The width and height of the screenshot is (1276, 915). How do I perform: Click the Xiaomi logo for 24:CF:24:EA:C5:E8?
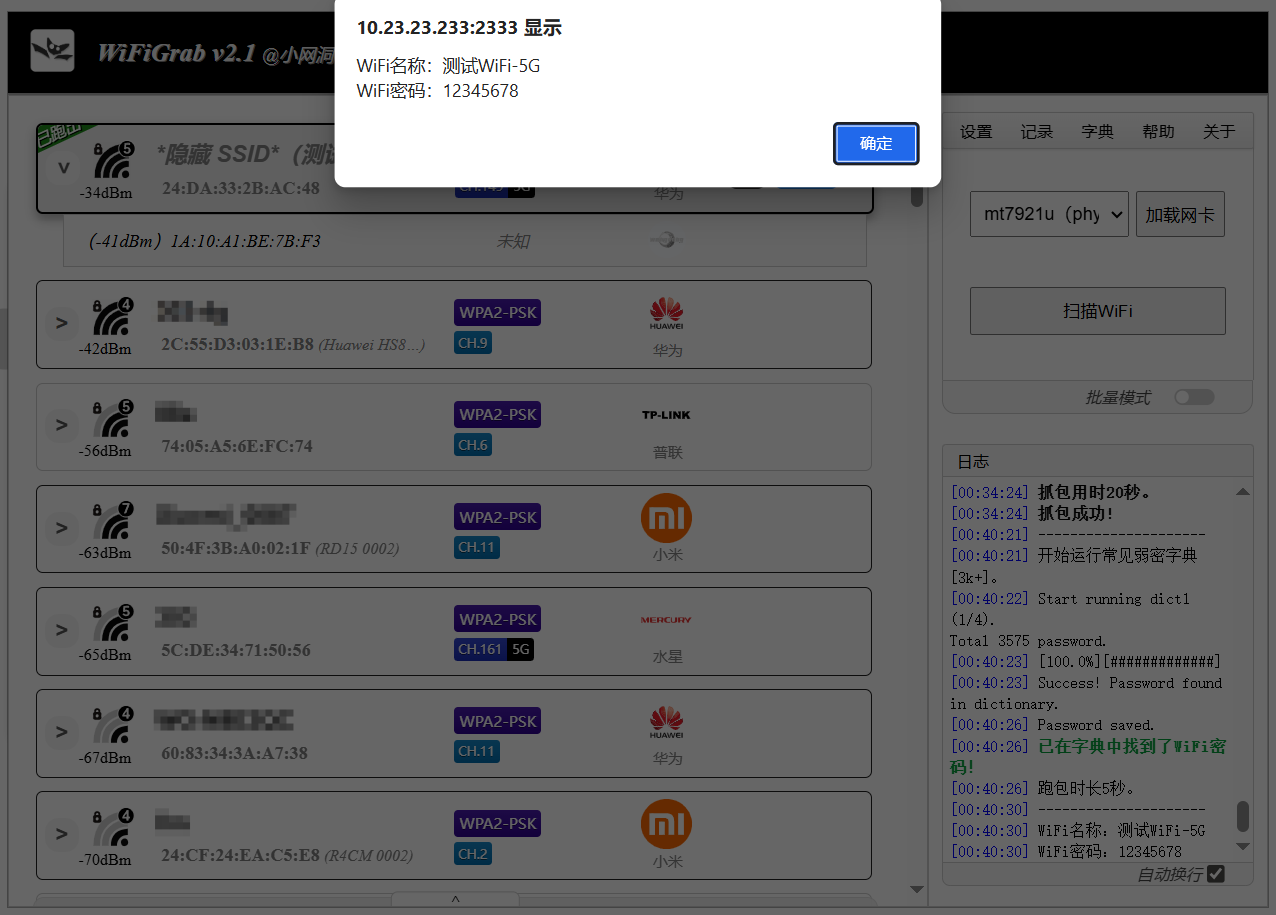[666, 824]
